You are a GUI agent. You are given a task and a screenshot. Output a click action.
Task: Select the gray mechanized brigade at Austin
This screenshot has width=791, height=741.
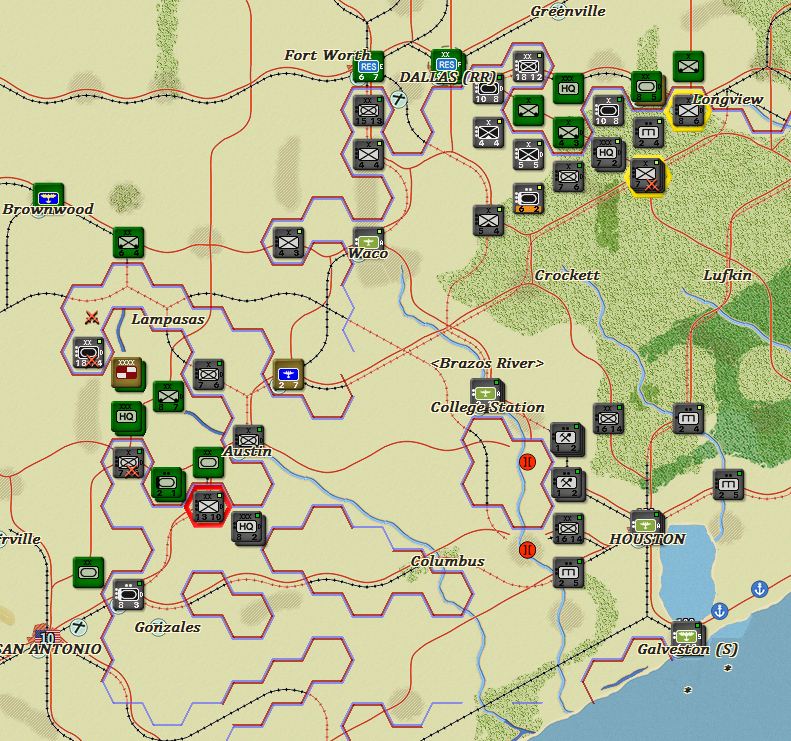coord(248,437)
